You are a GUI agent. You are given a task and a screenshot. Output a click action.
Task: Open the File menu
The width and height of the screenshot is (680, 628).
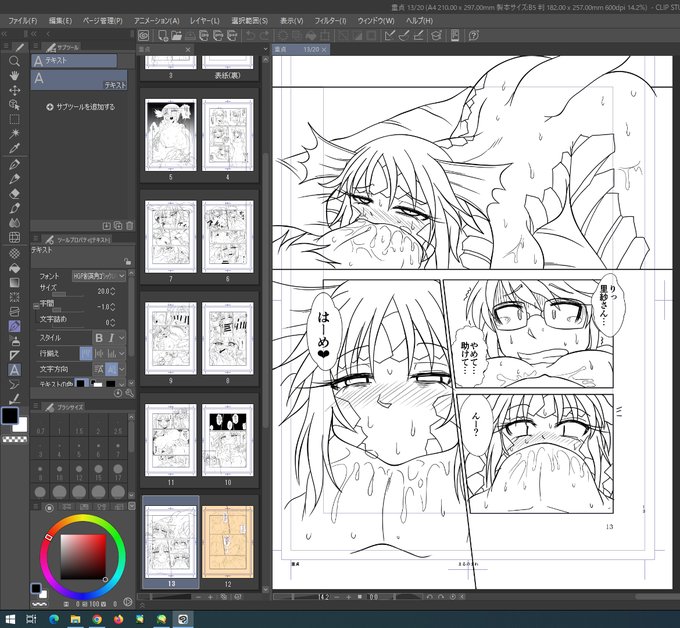pos(23,20)
